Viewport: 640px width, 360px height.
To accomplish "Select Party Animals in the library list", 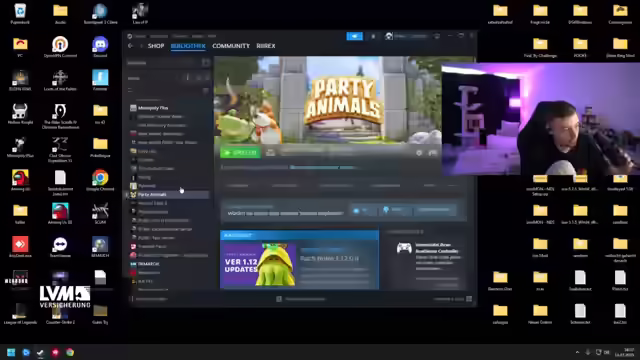I will point(169,195).
